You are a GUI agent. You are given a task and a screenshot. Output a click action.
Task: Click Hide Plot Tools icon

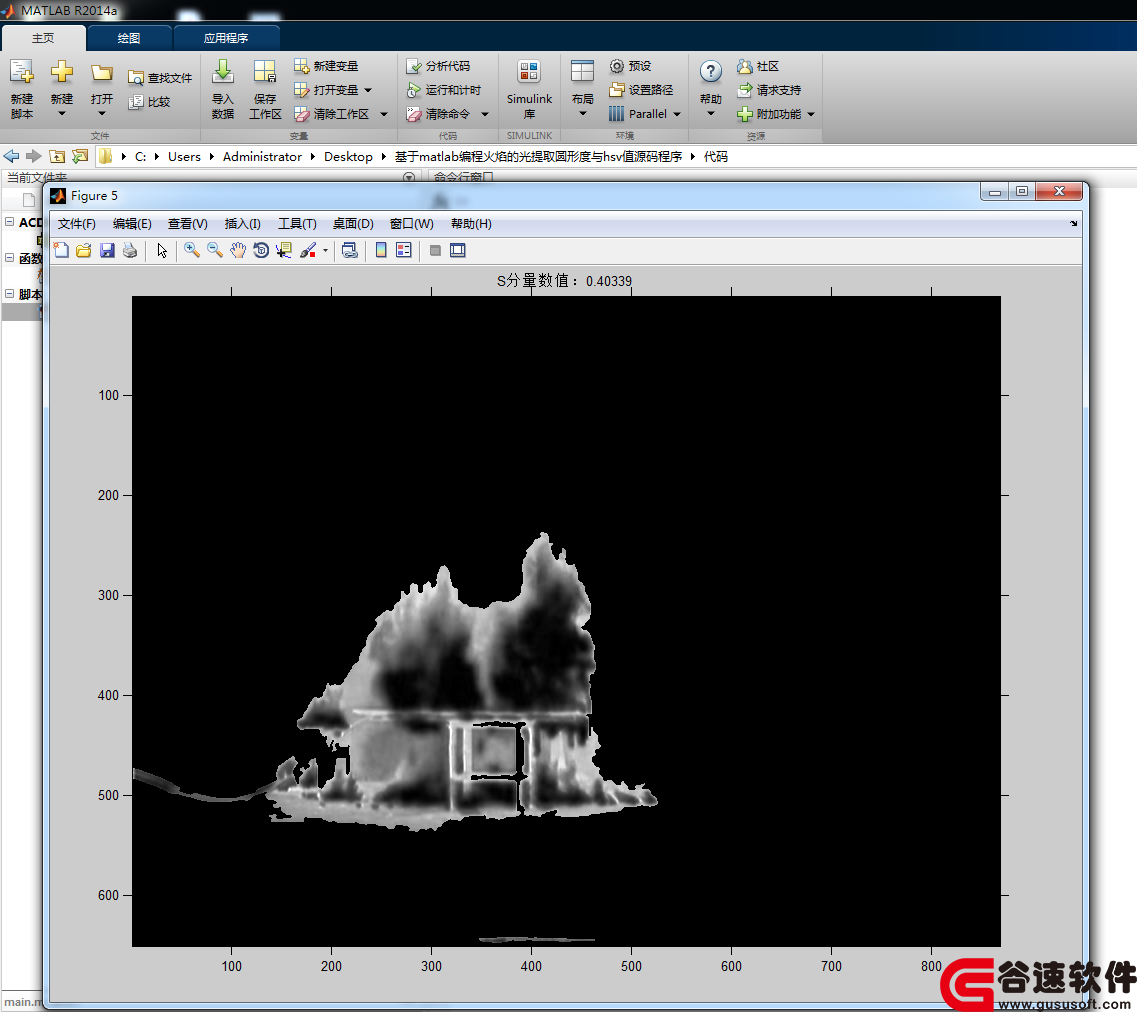(435, 250)
